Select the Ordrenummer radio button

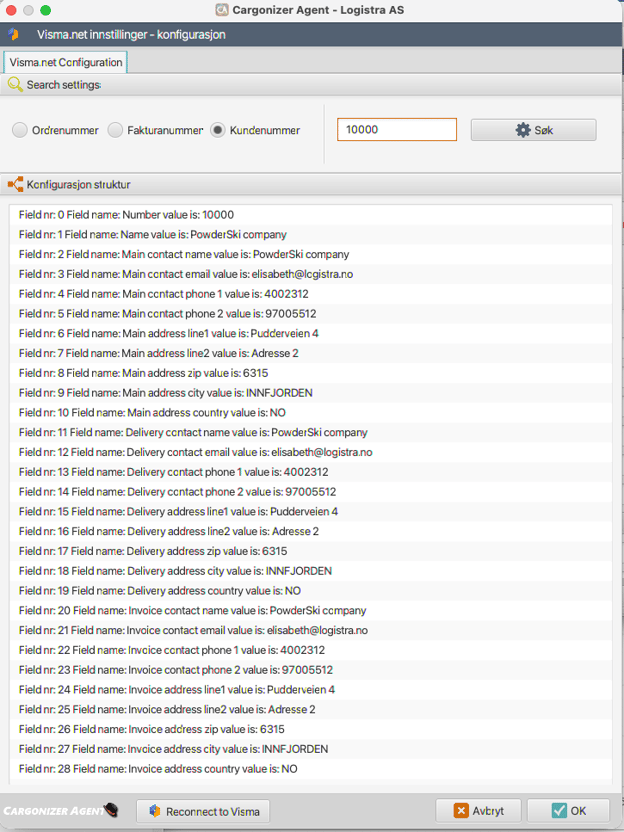point(20,130)
